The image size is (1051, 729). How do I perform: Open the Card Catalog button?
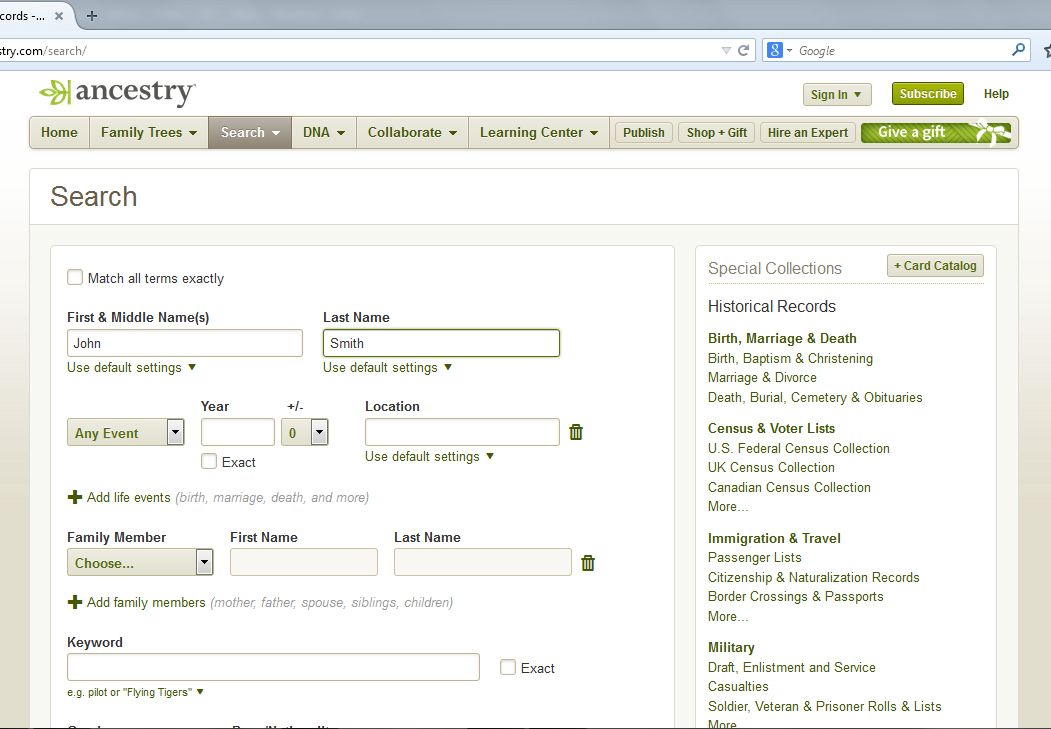click(x=935, y=265)
